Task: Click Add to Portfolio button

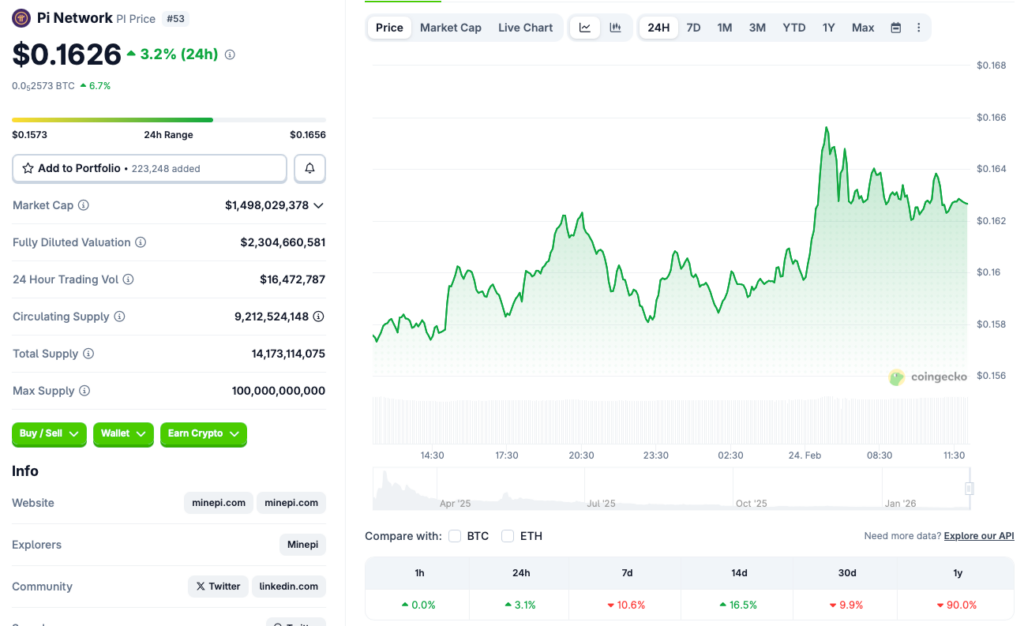Action: click(149, 168)
